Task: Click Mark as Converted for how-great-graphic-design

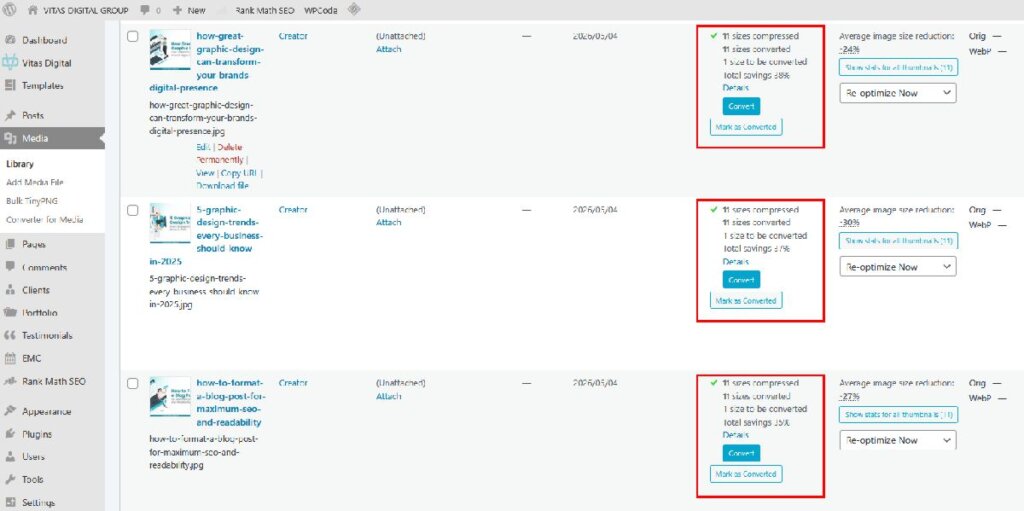Action: [746, 127]
